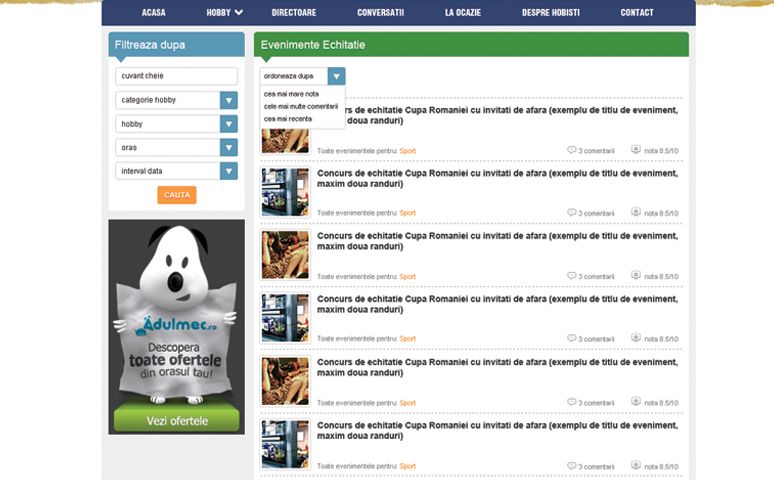Click the rating icon on last event

pyautogui.click(x=636, y=465)
